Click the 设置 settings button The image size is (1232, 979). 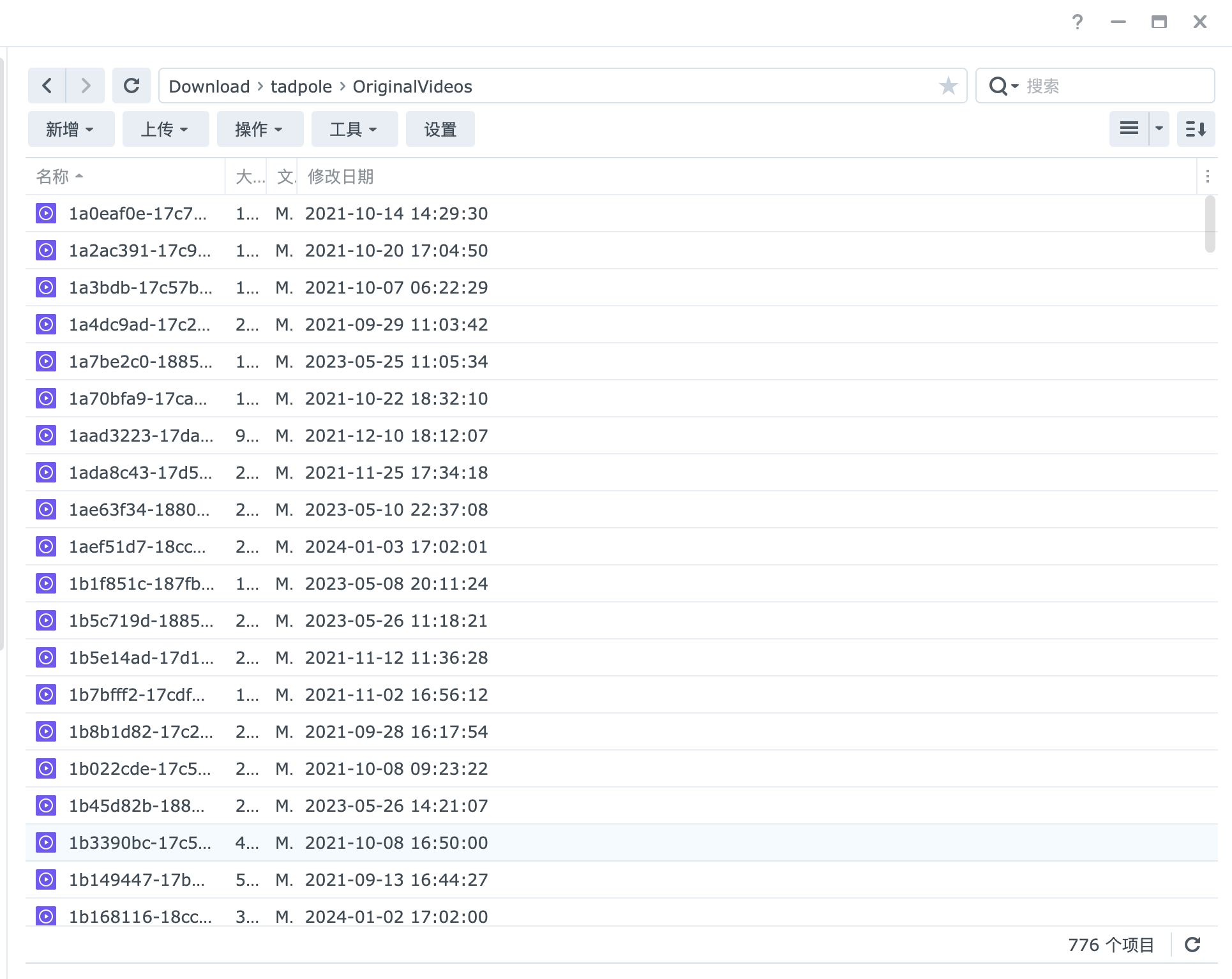(x=440, y=129)
